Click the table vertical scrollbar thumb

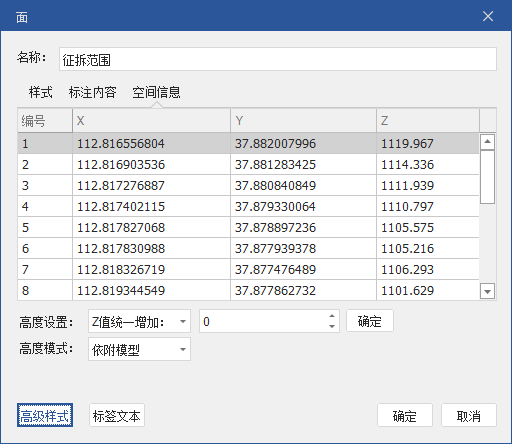click(487, 177)
